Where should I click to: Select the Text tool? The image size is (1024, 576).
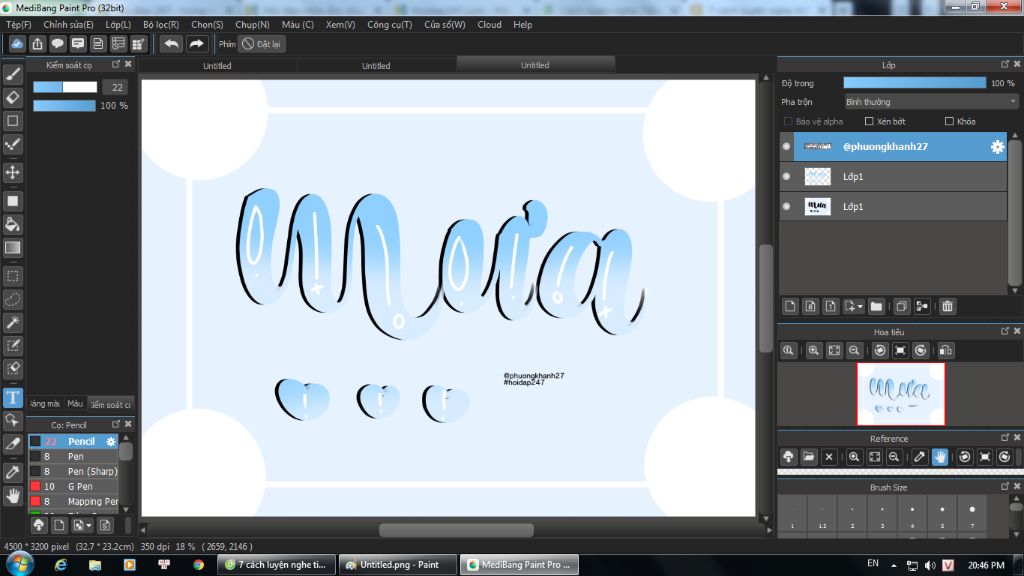tap(12, 398)
